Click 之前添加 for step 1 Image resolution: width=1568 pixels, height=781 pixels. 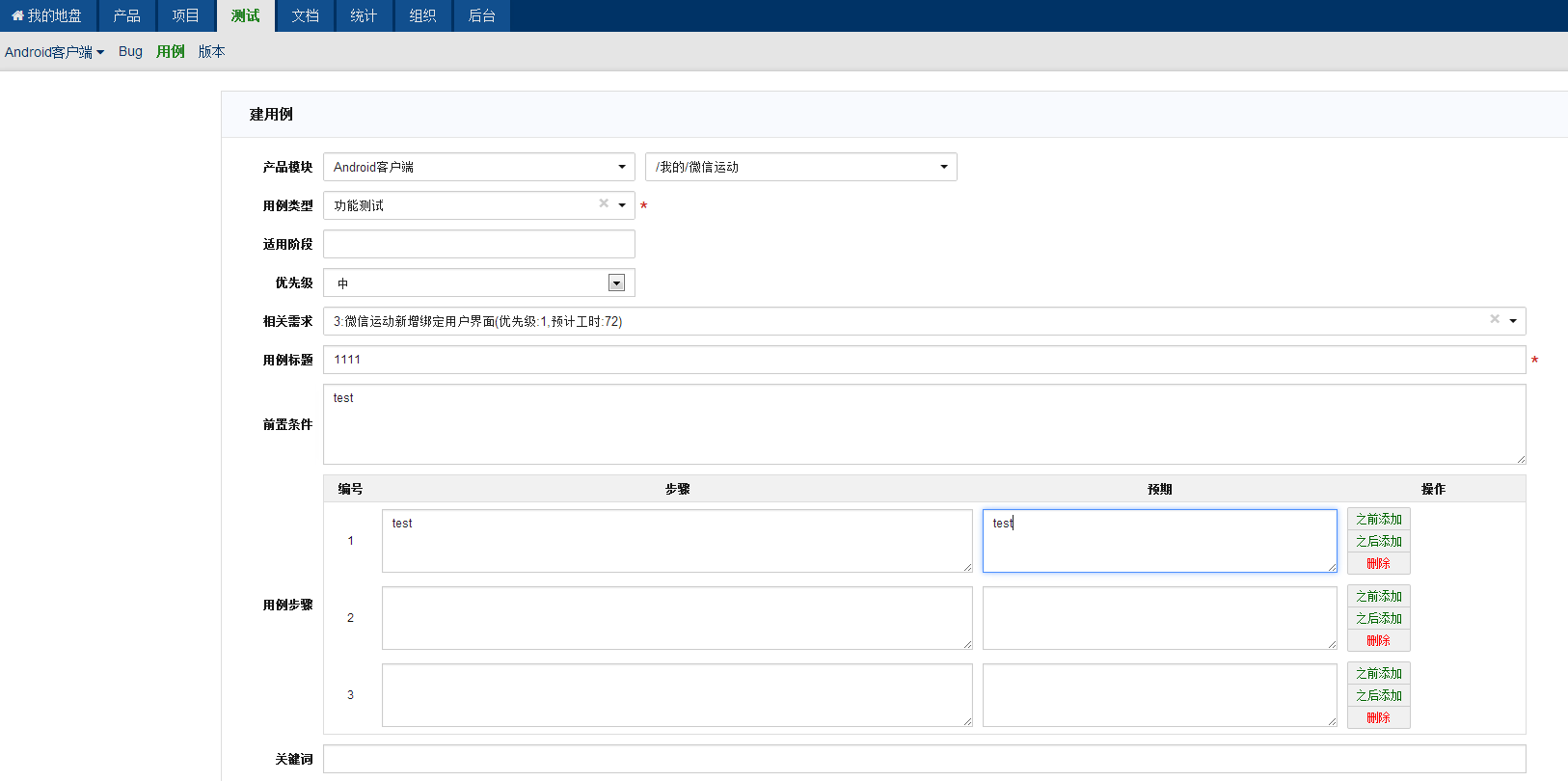1378,519
